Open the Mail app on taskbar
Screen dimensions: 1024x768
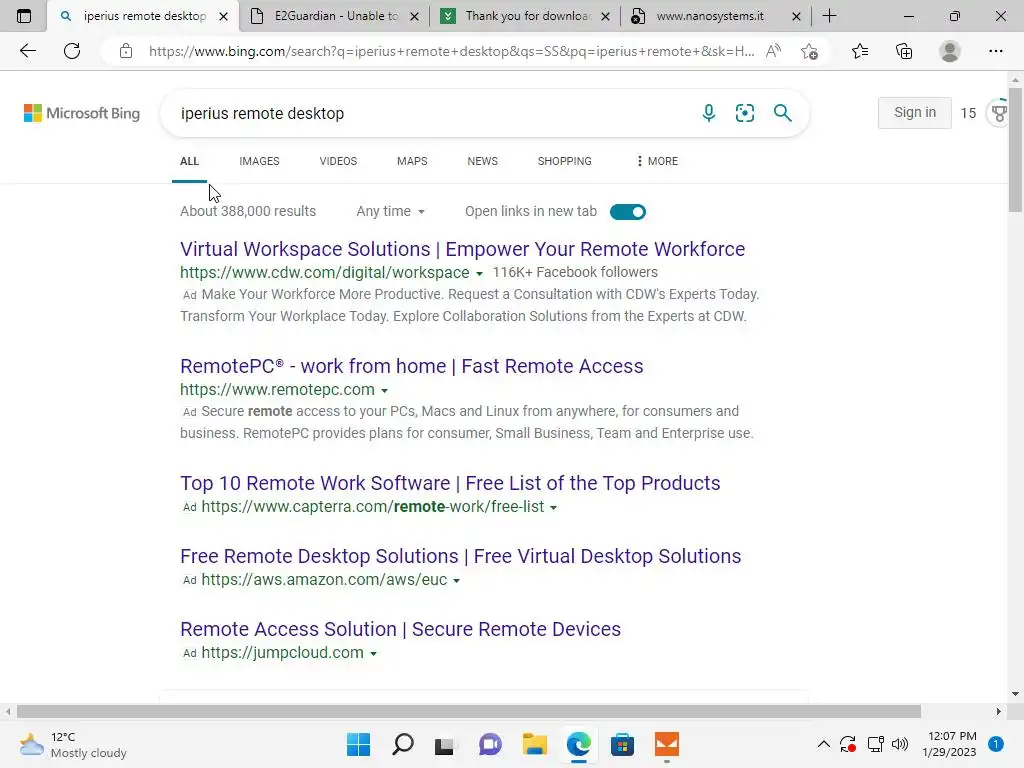pyautogui.click(x=667, y=744)
